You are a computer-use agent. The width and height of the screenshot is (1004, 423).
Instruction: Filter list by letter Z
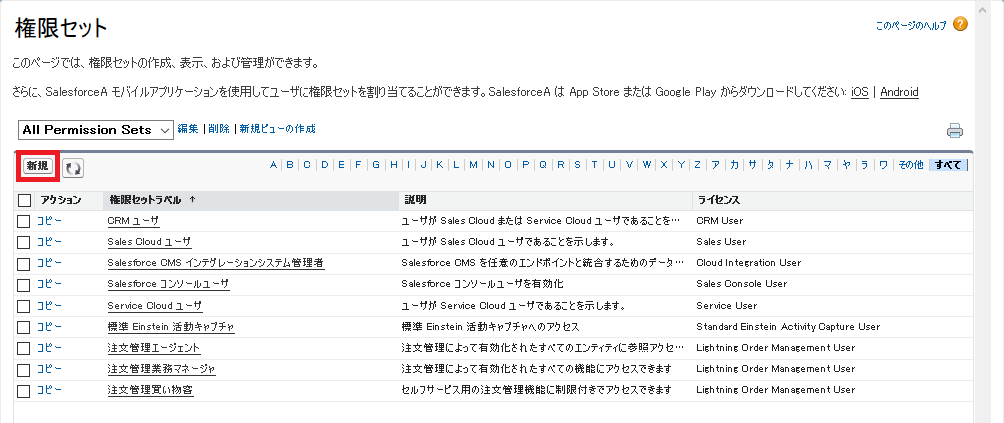[697, 164]
